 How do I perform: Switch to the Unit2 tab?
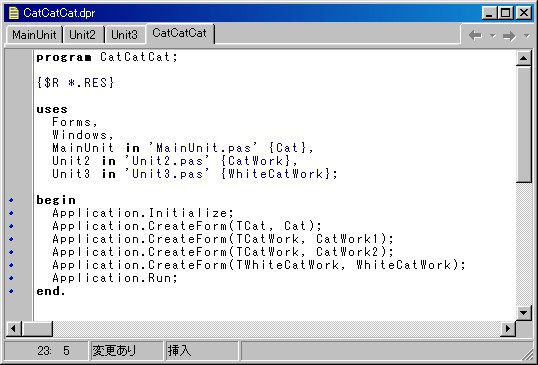[83, 35]
